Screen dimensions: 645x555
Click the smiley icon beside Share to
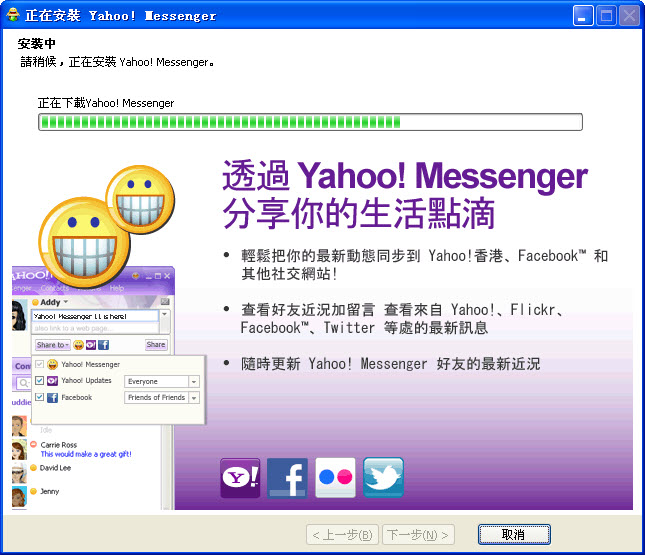79,345
